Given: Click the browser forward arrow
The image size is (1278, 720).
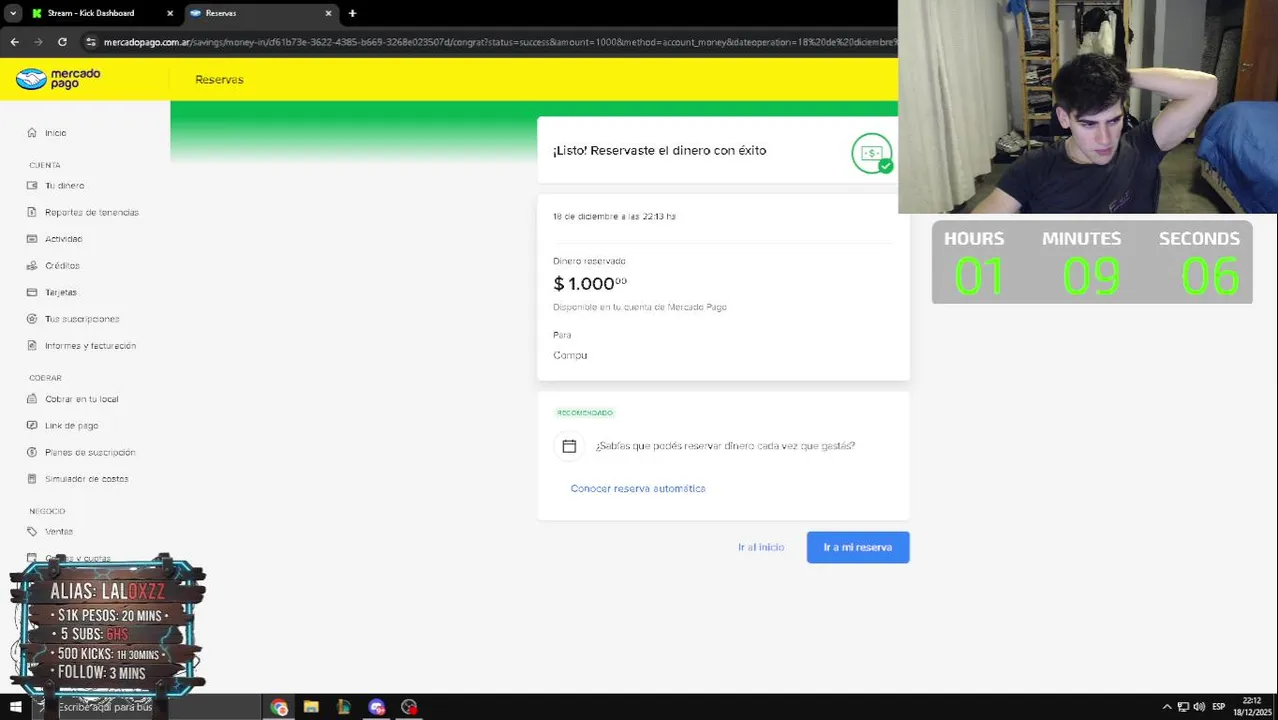Looking at the screenshot, I should 38,42.
